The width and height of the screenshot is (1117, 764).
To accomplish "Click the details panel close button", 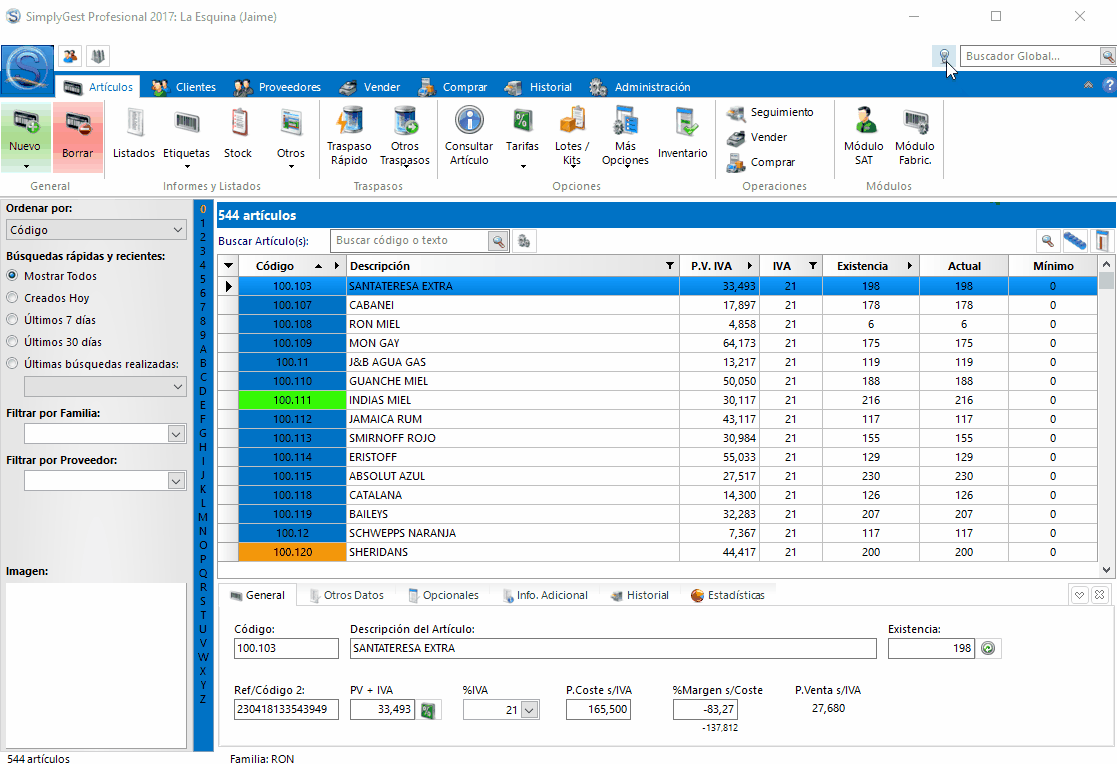I will (1100, 594).
